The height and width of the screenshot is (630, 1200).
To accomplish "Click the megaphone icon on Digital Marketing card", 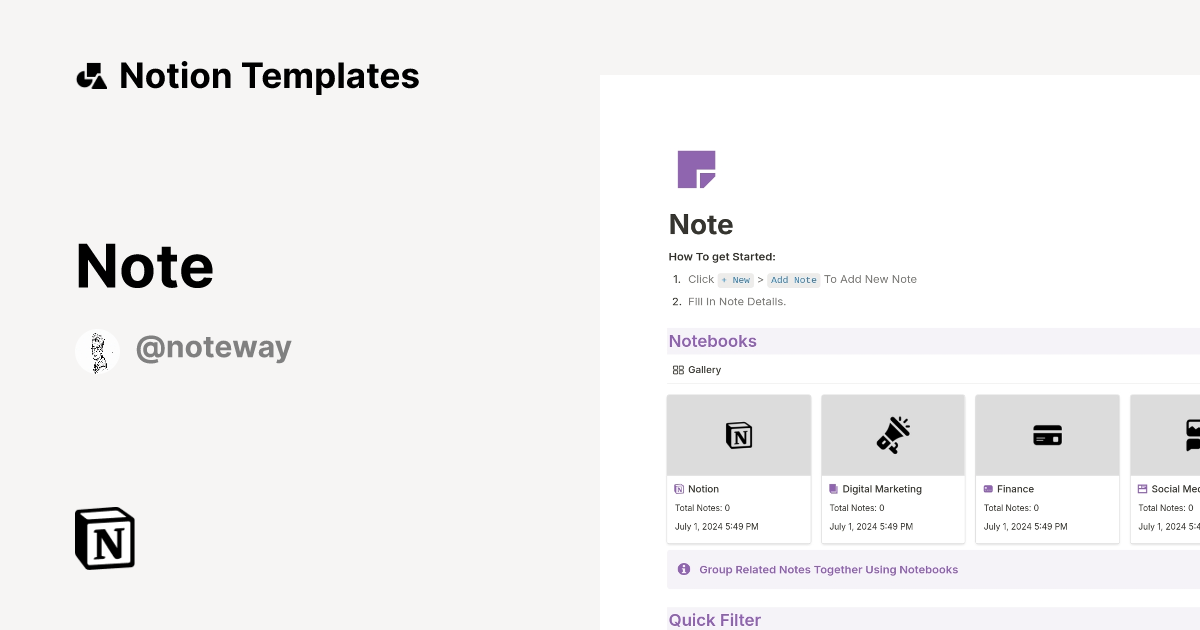I will (x=892, y=434).
